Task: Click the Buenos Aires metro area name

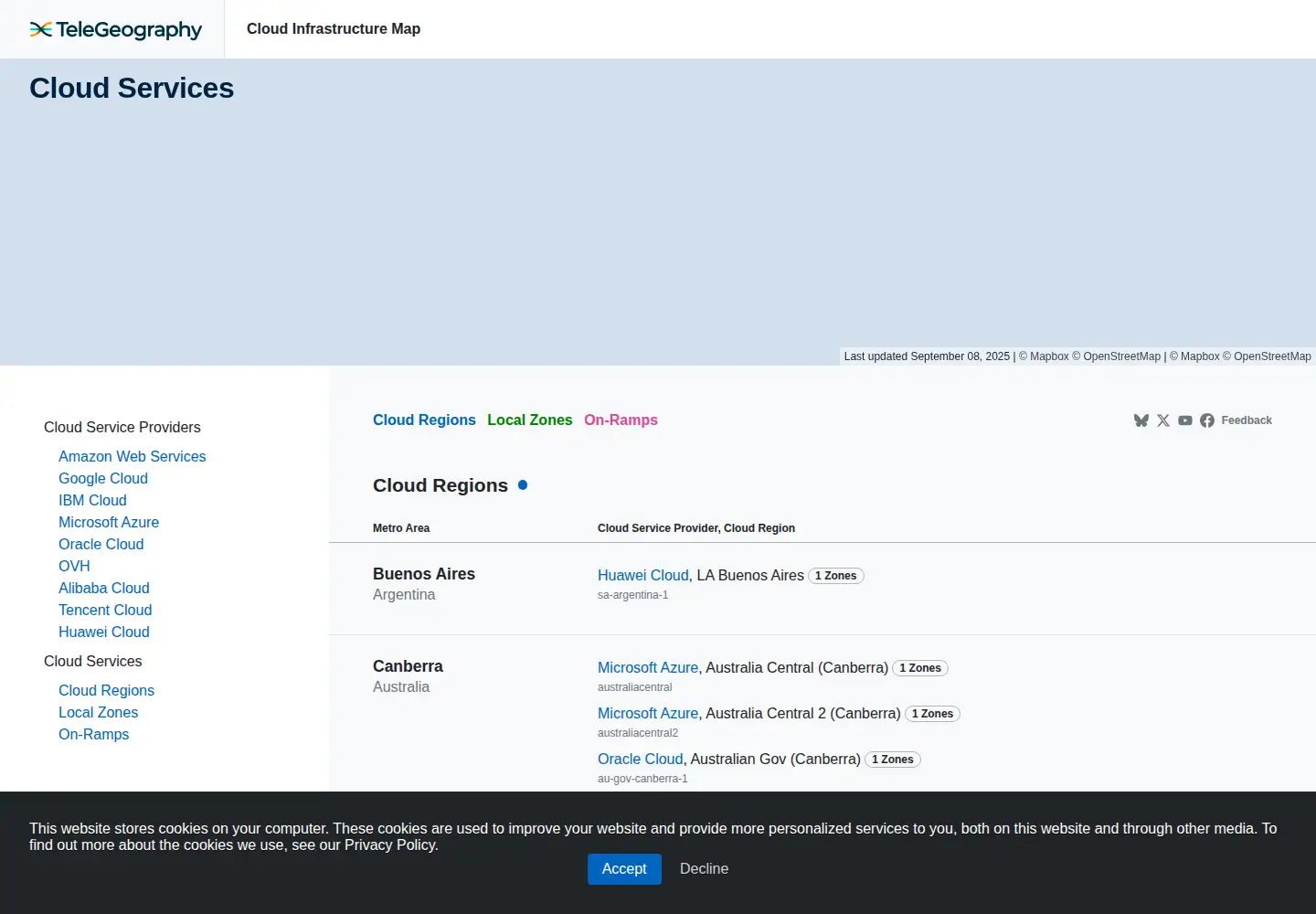Action: (424, 574)
